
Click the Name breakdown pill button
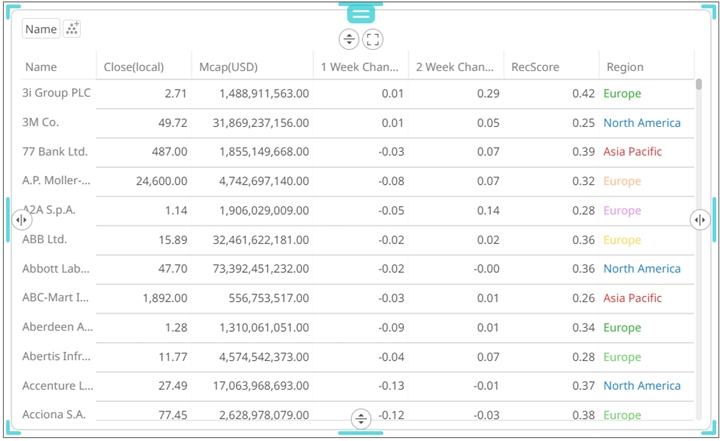[x=41, y=29]
